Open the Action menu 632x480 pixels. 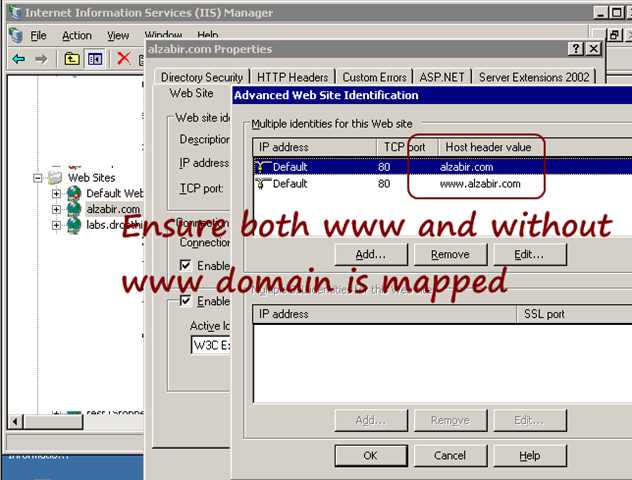[77, 36]
